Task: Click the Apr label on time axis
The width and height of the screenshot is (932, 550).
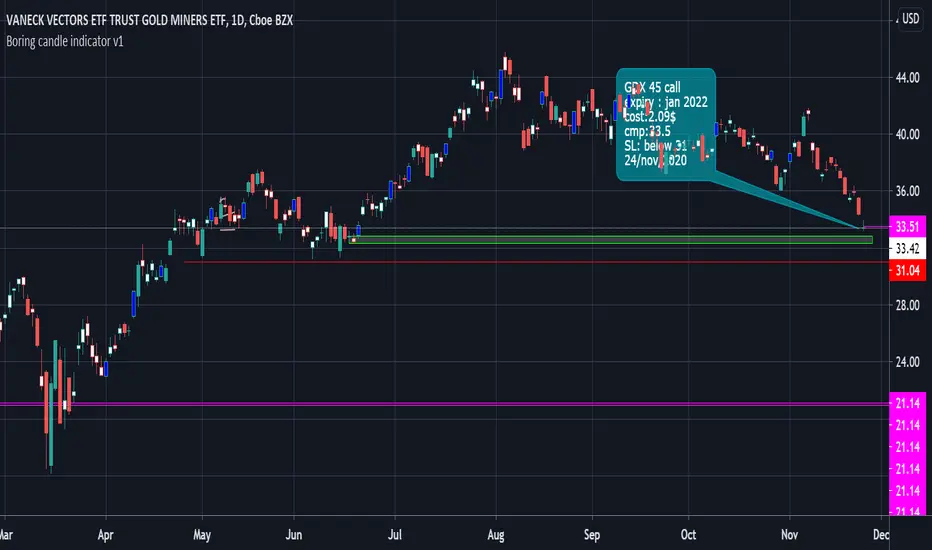Action: (105, 535)
